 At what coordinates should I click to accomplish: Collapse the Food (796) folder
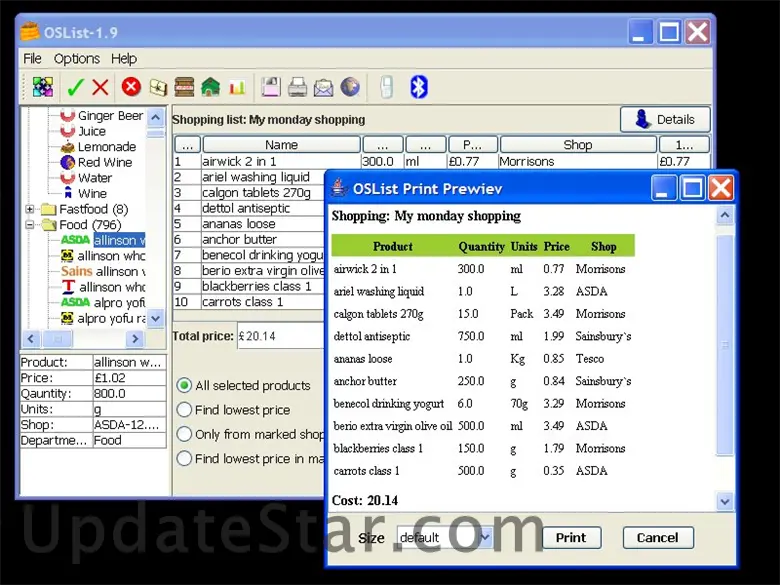(30, 225)
